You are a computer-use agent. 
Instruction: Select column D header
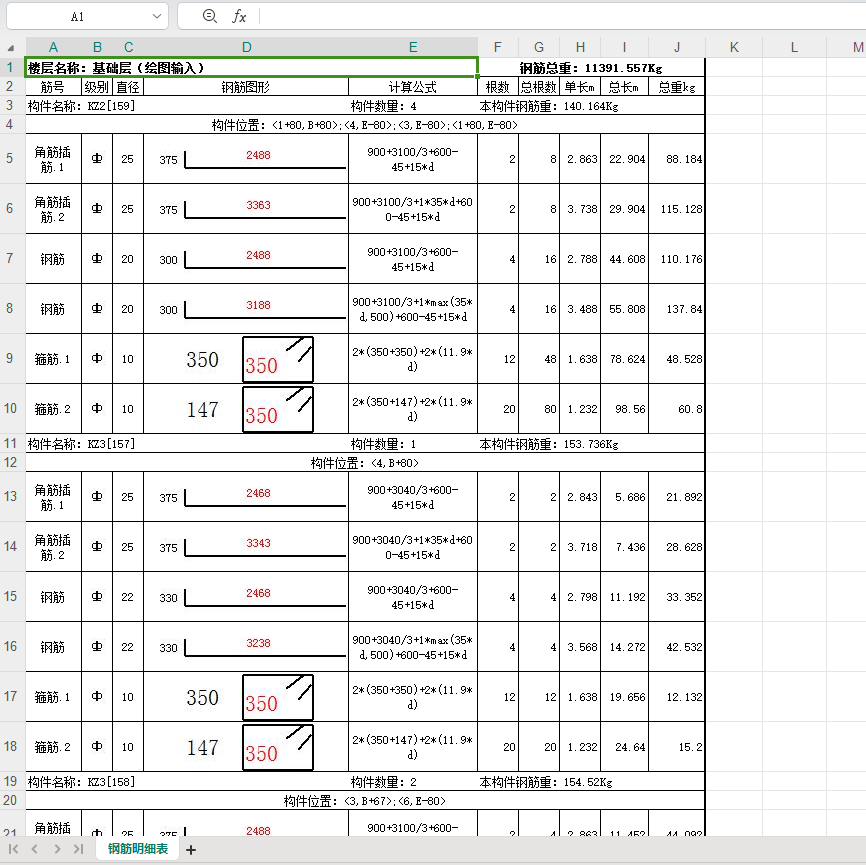pyautogui.click(x=246, y=48)
